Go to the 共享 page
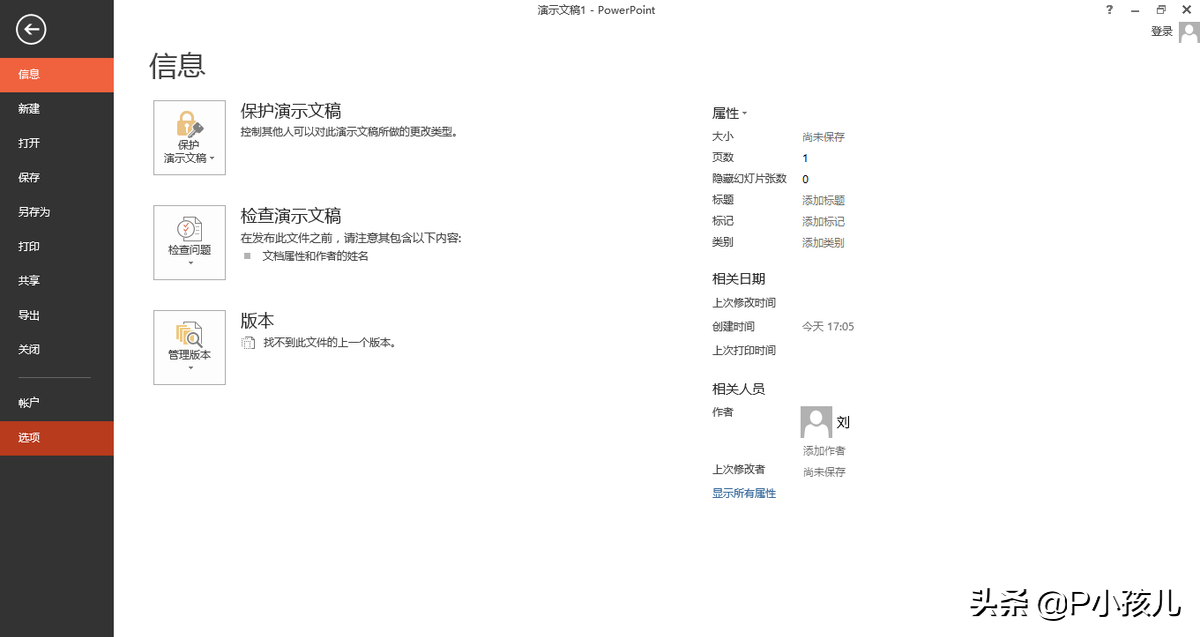The width and height of the screenshot is (1200, 637). coord(57,281)
